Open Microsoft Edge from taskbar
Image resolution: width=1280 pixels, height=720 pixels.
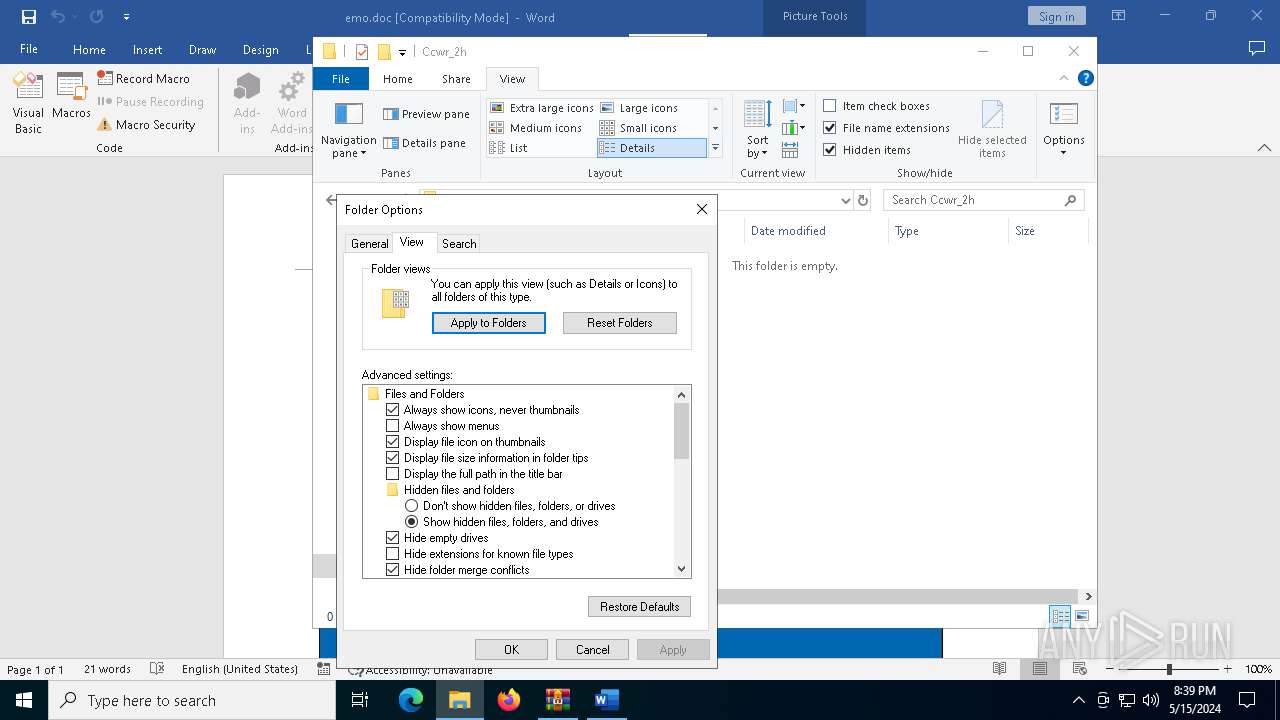(411, 700)
